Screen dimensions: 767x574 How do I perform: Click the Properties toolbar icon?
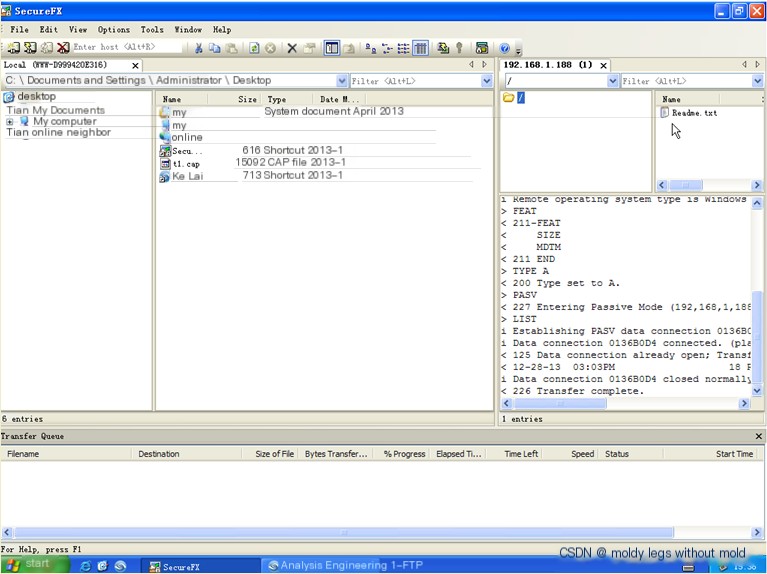point(309,48)
